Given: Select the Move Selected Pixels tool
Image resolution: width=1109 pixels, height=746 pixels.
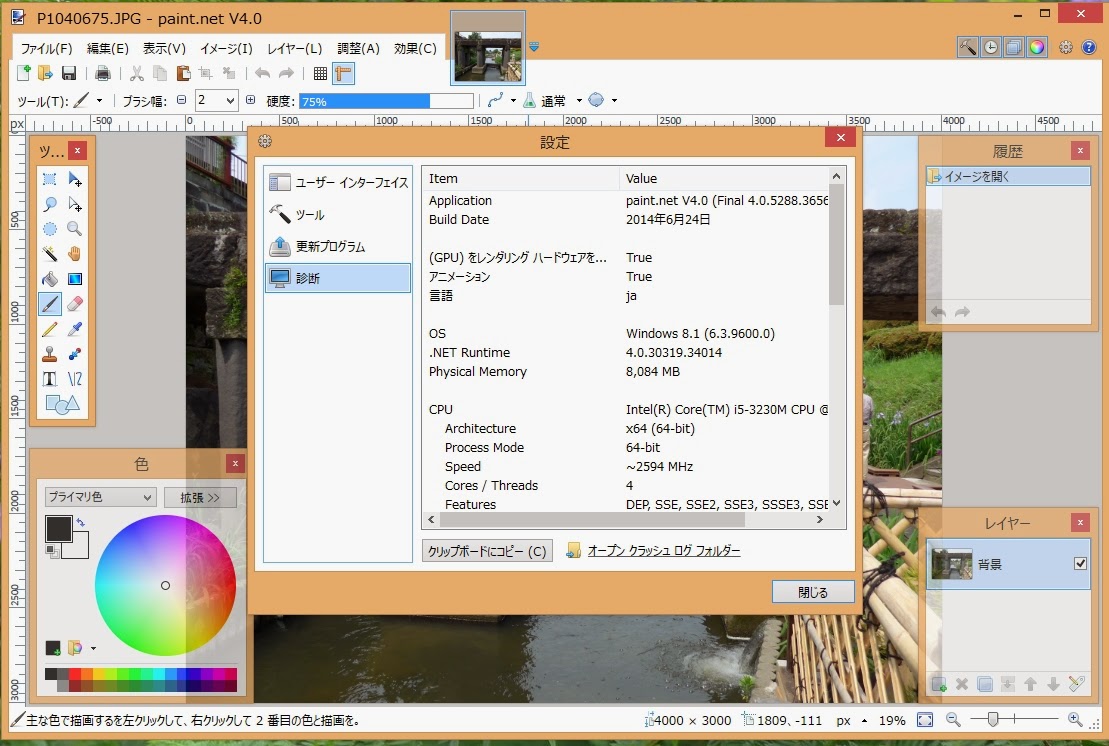Looking at the screenshot, I should point(74,179).
